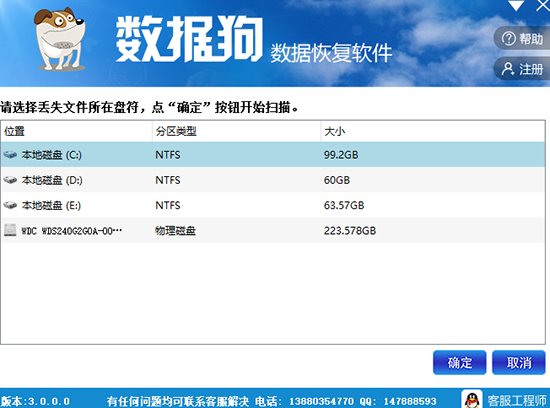Select the 本地磁盘 (E:) row
Image resolution: width=550 pixels, height=408 pixels.
[273, 205]
